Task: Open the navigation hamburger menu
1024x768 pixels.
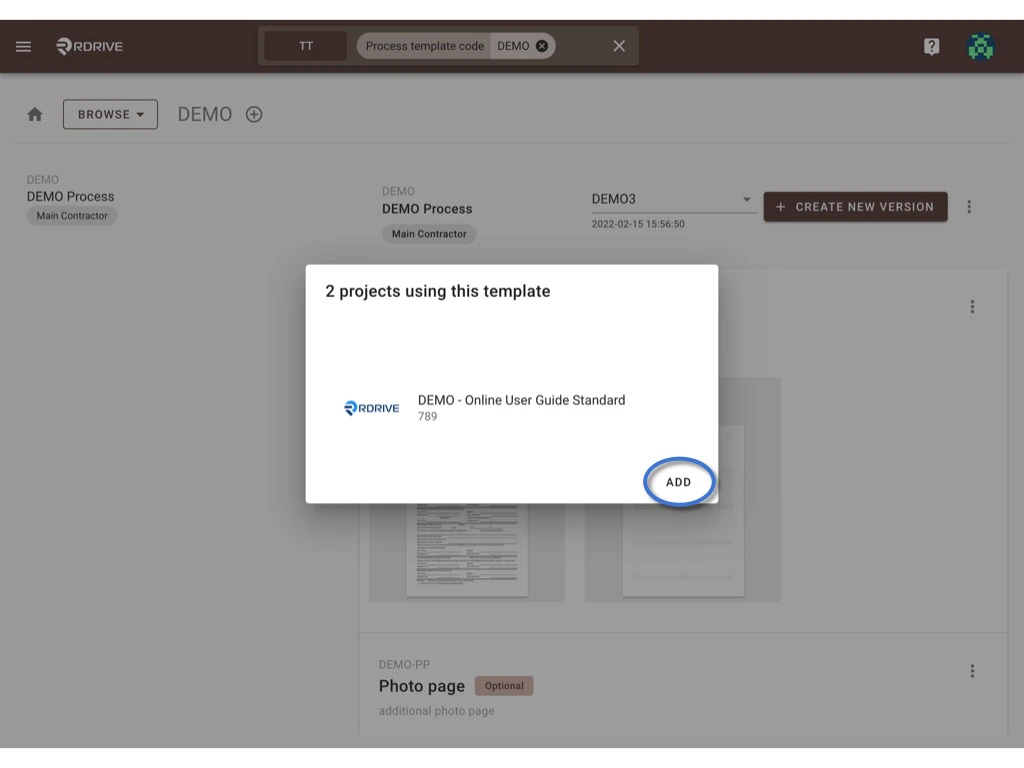Action: click(x=23, y=45)
